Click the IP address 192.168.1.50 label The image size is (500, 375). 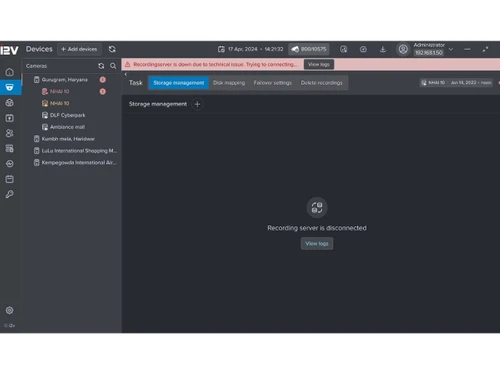pyautogui.click(x=429, y=53)
